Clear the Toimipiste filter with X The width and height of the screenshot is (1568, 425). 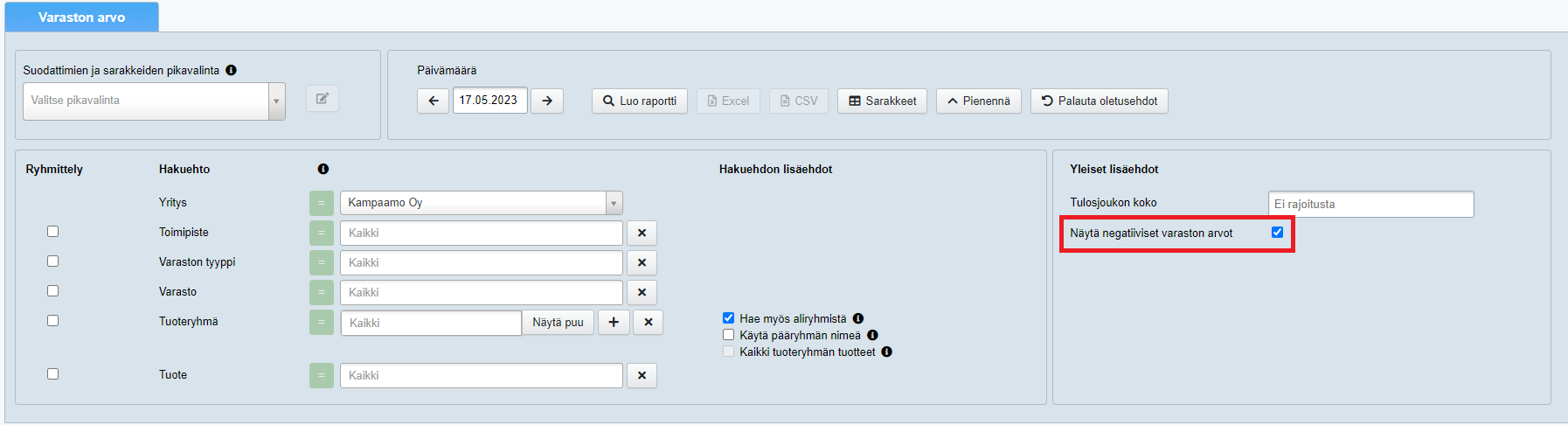[642, 233]
